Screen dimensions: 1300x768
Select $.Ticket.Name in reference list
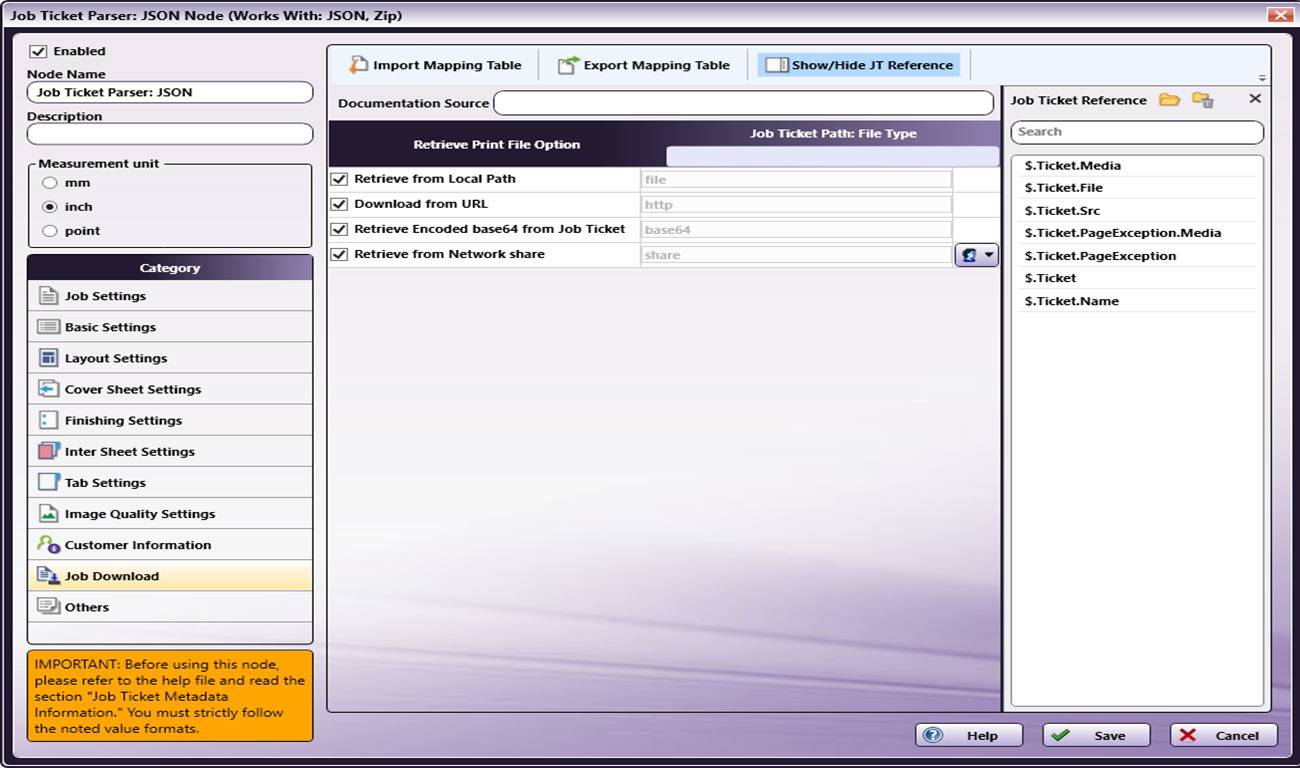(1137, 301)
